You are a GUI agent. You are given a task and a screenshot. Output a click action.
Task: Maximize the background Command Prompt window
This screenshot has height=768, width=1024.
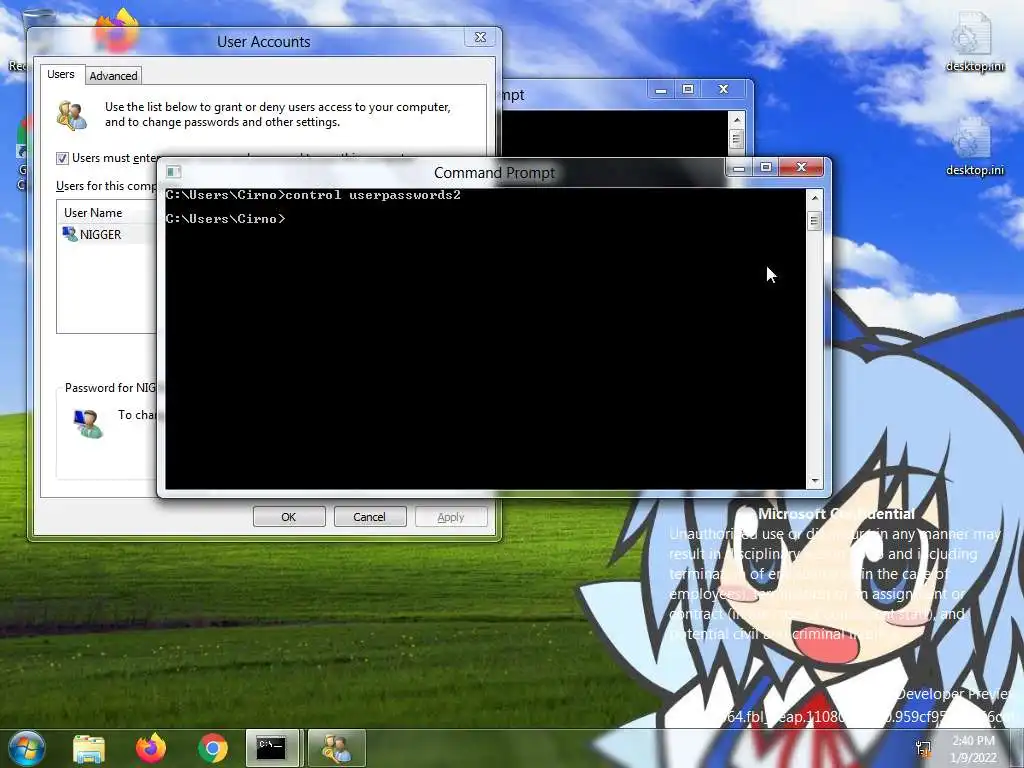(688, 89)
